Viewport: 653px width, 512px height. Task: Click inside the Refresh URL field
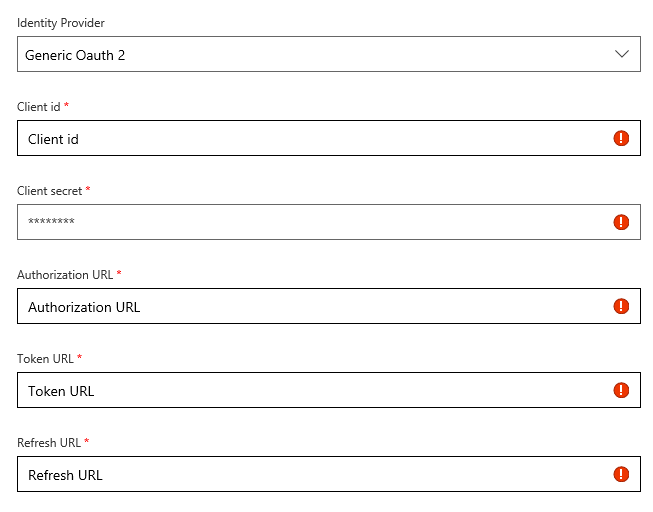tap(300, 474)
